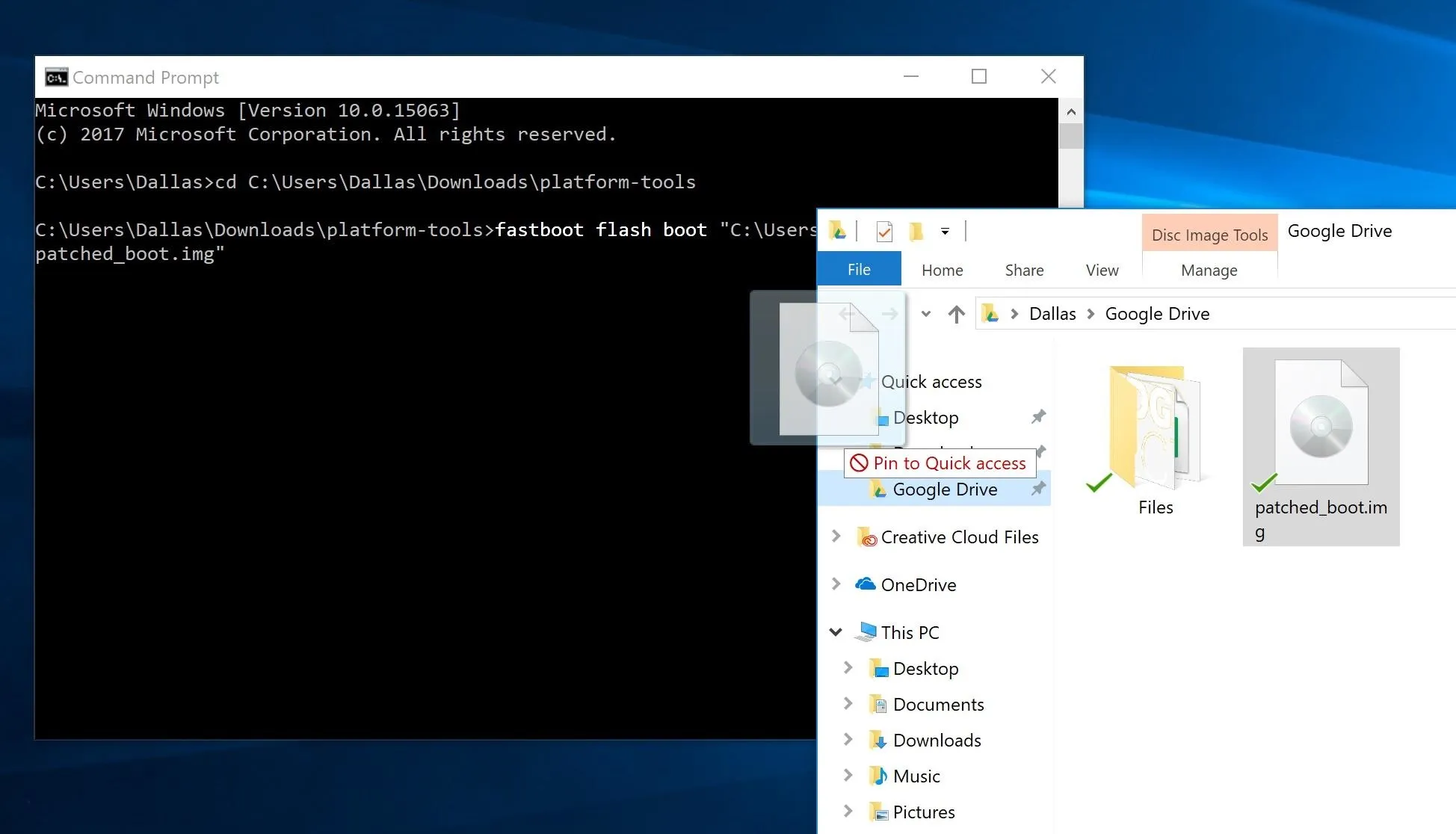1456x834 pixels.
Task: Click the fastboot flash boot command line
Action: tap(426, 241)
